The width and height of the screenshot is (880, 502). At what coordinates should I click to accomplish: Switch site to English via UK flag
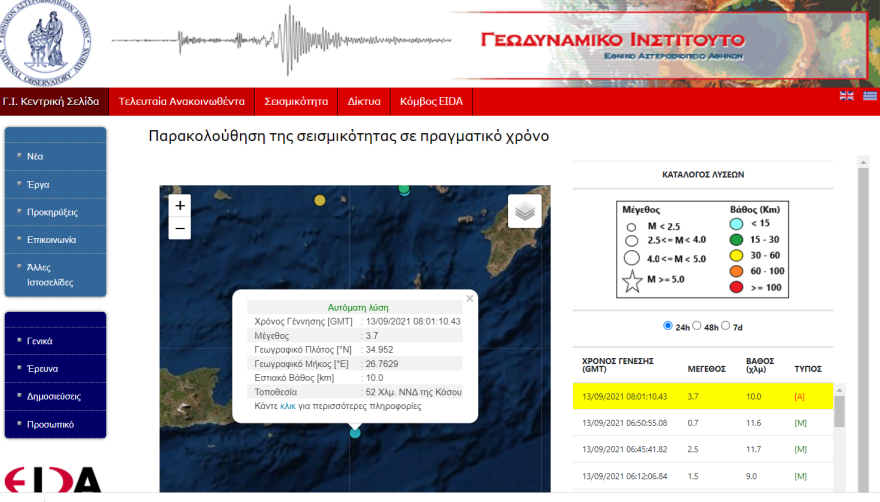point(846,95)
